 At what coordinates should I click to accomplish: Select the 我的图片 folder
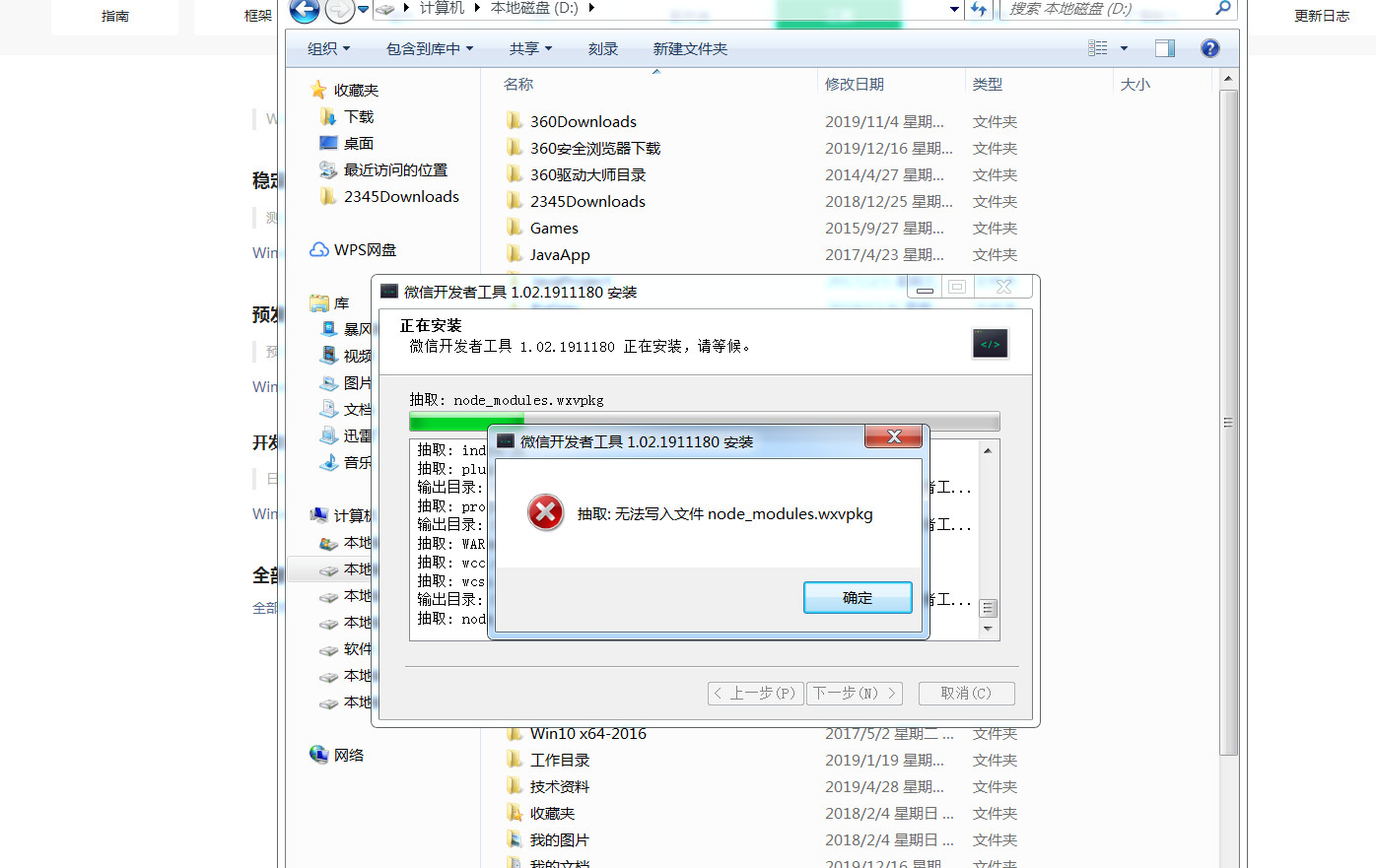[560, 839]
